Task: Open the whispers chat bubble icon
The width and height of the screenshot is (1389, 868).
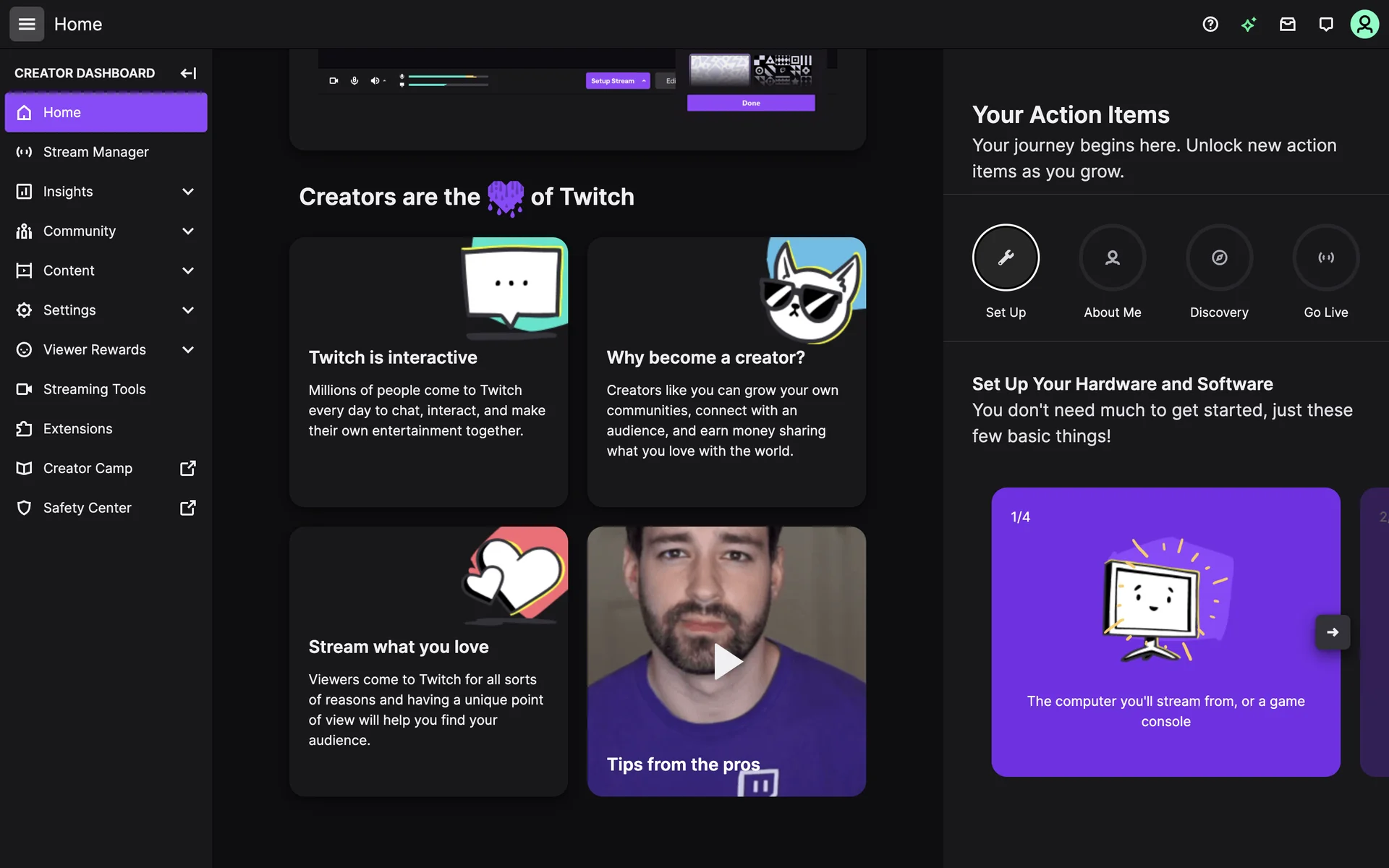Action: [1326, 24]
